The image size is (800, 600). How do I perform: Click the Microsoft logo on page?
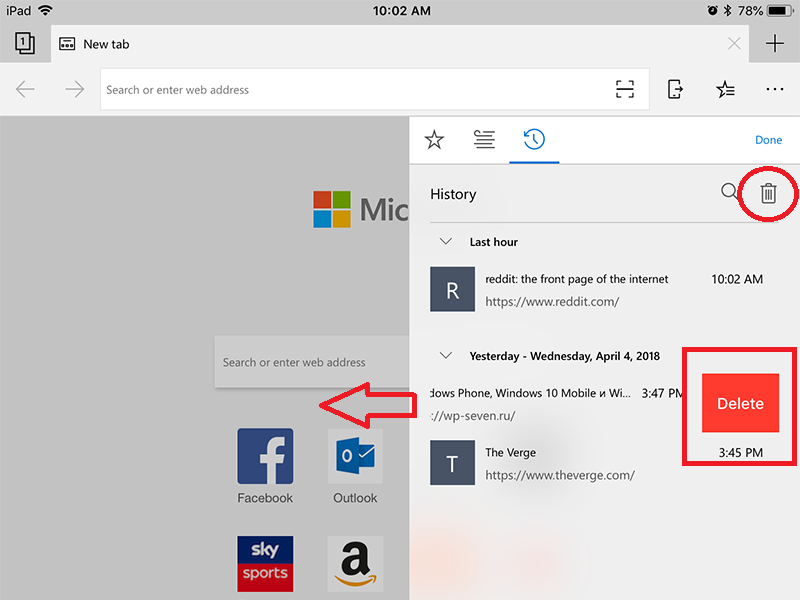(x=361, y=209)
